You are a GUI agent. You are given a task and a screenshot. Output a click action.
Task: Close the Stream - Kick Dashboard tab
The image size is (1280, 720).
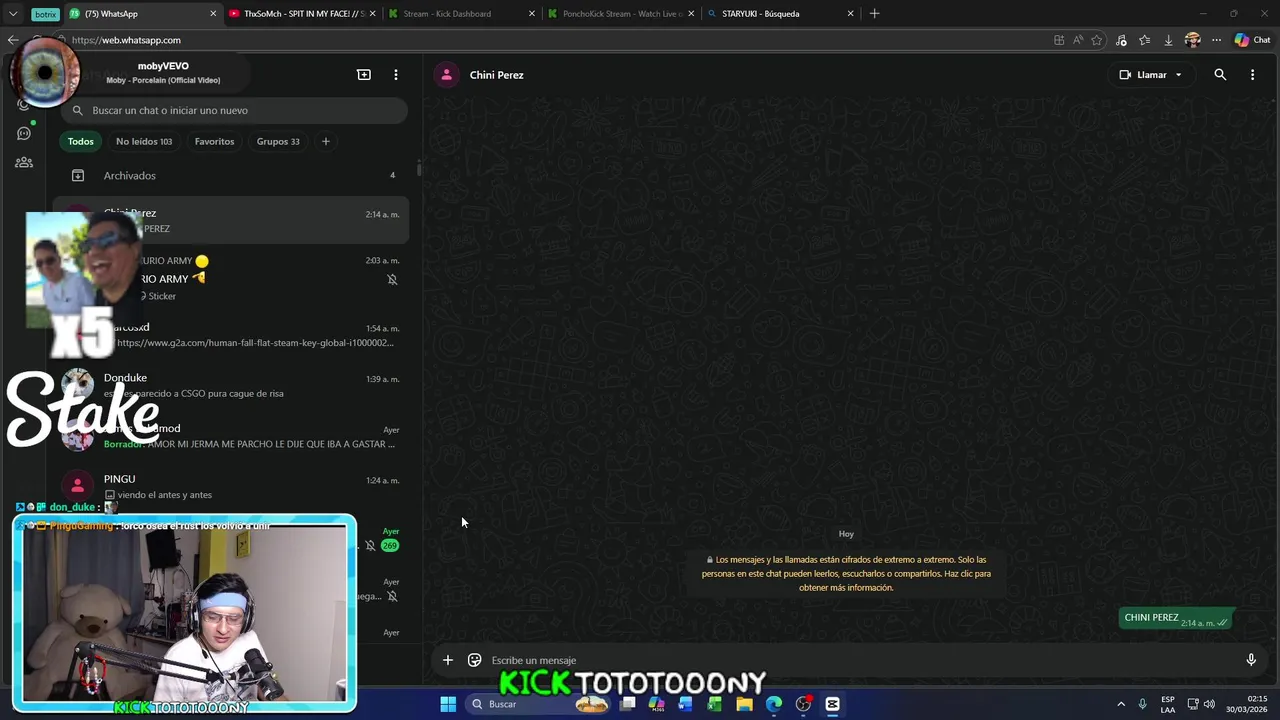click(x=532, y=14)
